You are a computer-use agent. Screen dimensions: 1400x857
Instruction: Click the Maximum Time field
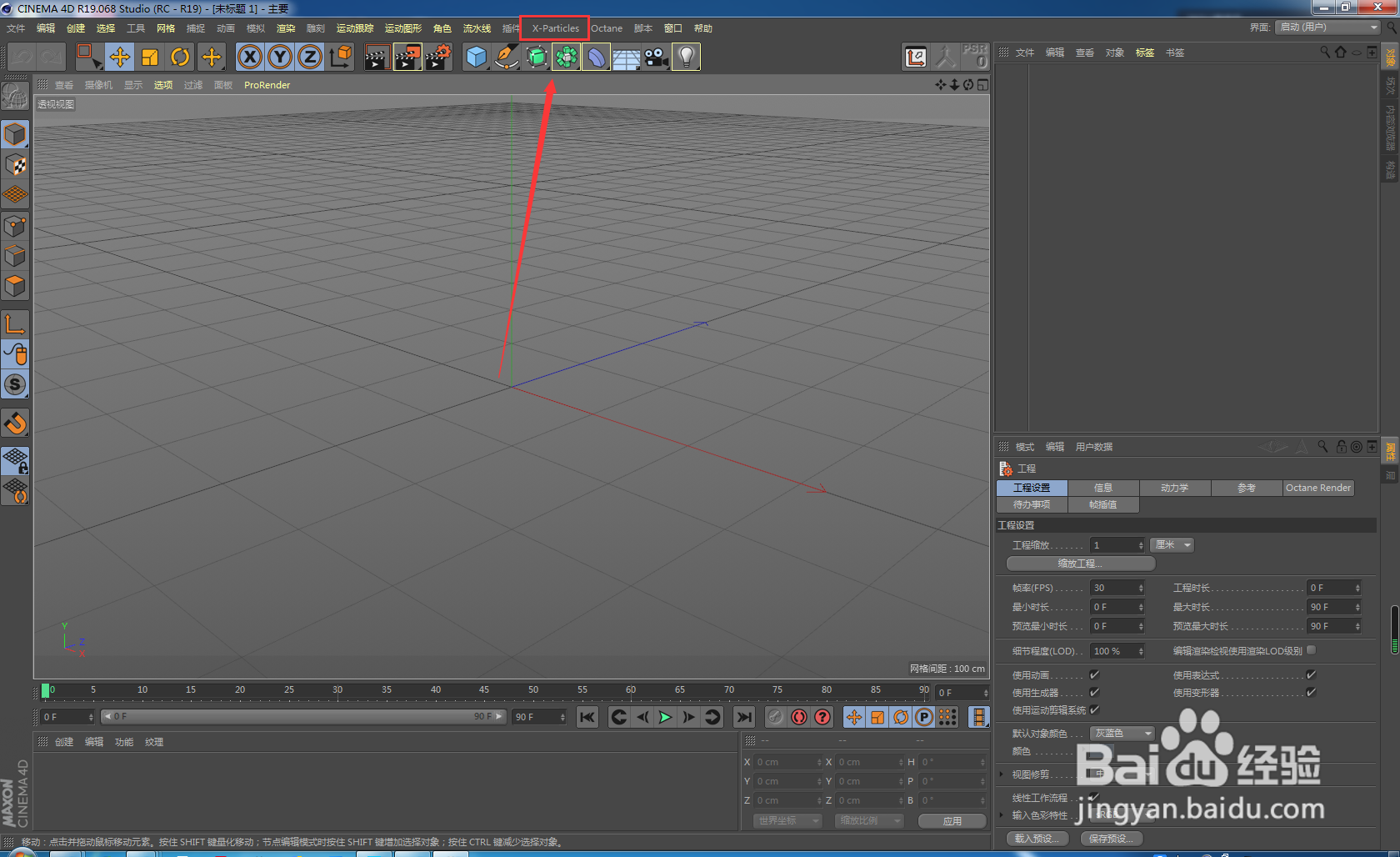1333,607
